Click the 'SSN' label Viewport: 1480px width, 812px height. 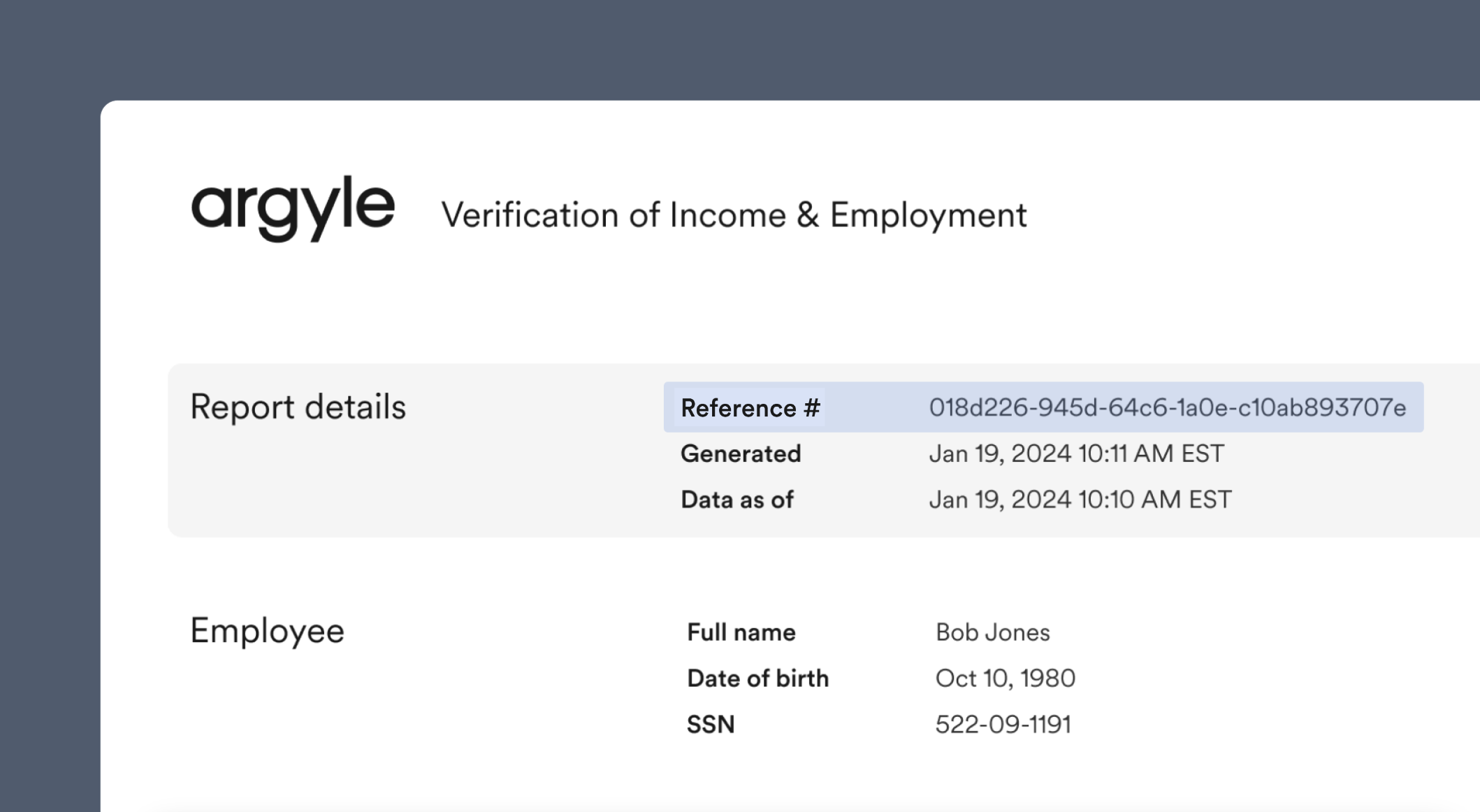[711, 725]
